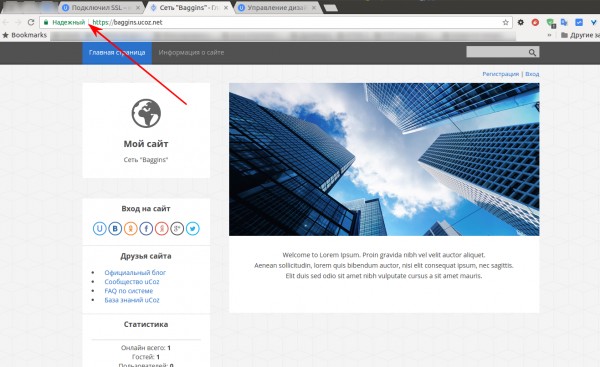
Task: Click the 'Вход на сайт' heading
Action: (146, 209)
